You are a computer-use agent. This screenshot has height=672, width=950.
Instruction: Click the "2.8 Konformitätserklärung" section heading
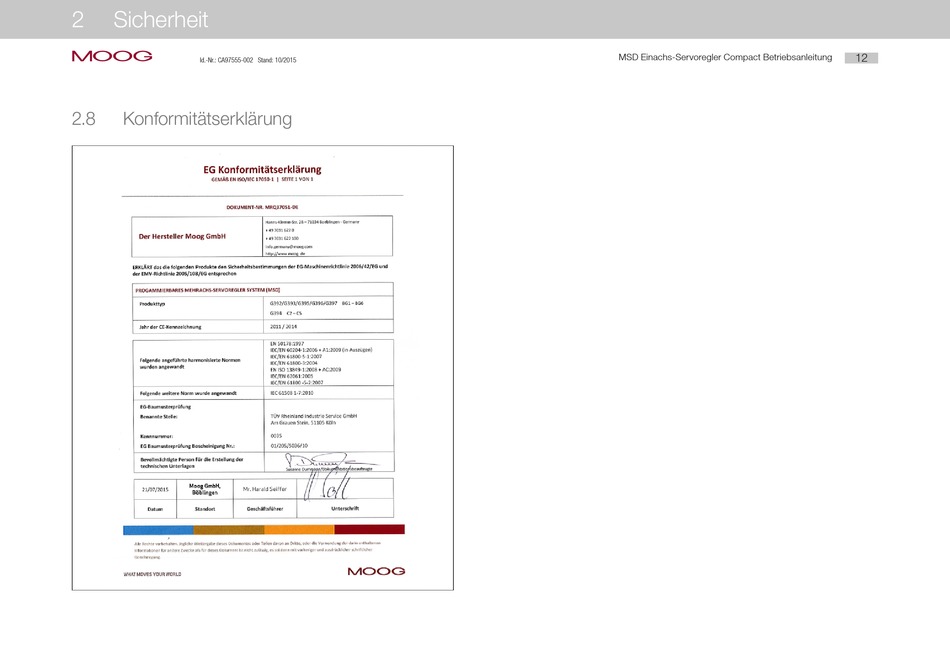click(182, 119)
